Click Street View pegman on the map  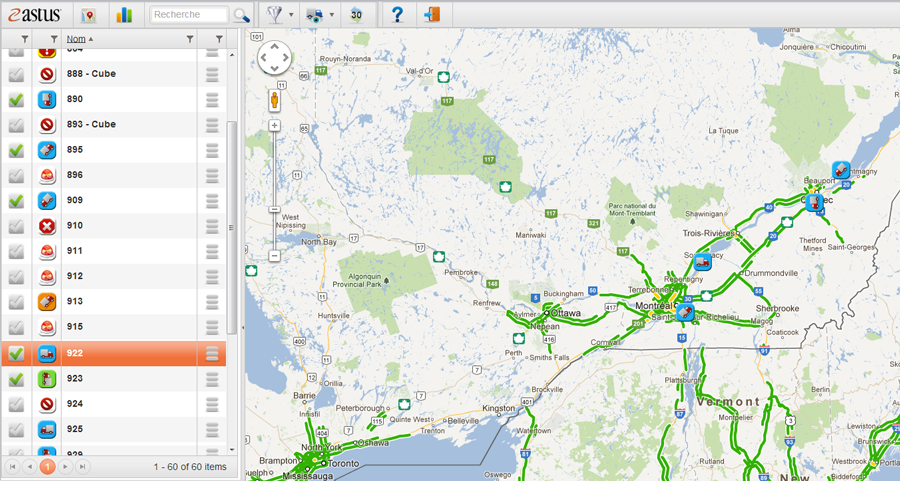(275, 101)
